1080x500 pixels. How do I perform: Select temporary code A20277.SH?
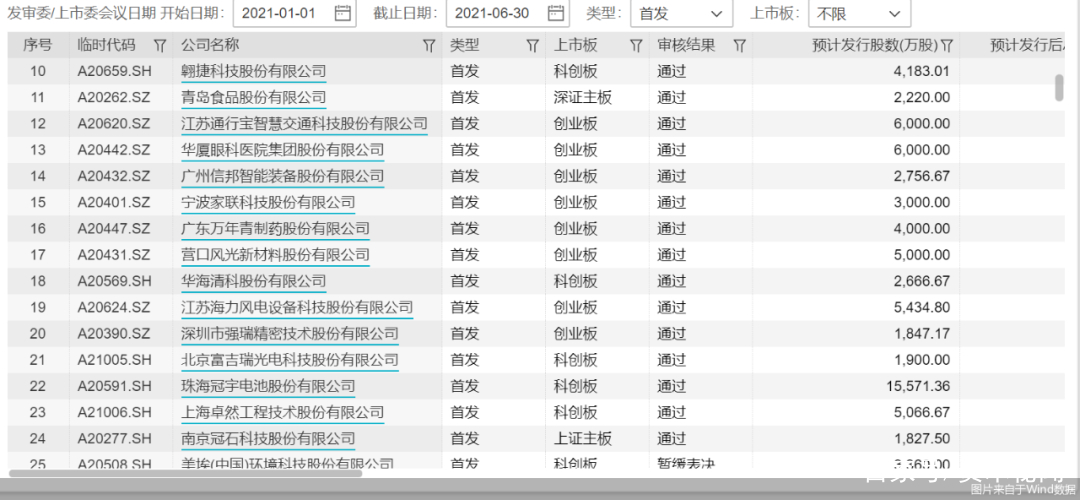pos(114,438)
